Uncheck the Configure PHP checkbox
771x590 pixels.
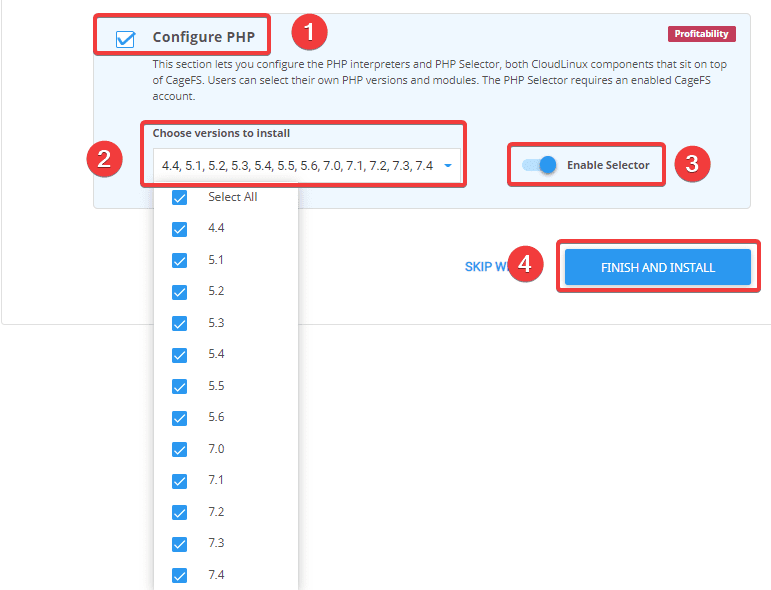[x=126, y=39]
